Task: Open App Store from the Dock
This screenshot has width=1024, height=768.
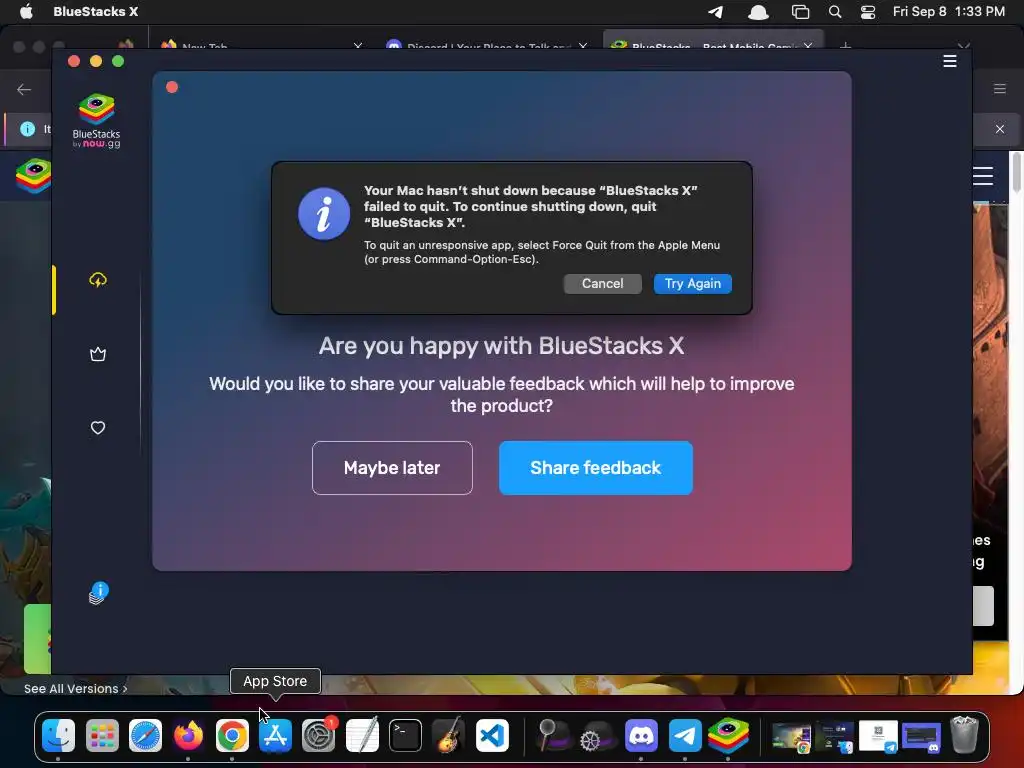Action: pos(275,735)
